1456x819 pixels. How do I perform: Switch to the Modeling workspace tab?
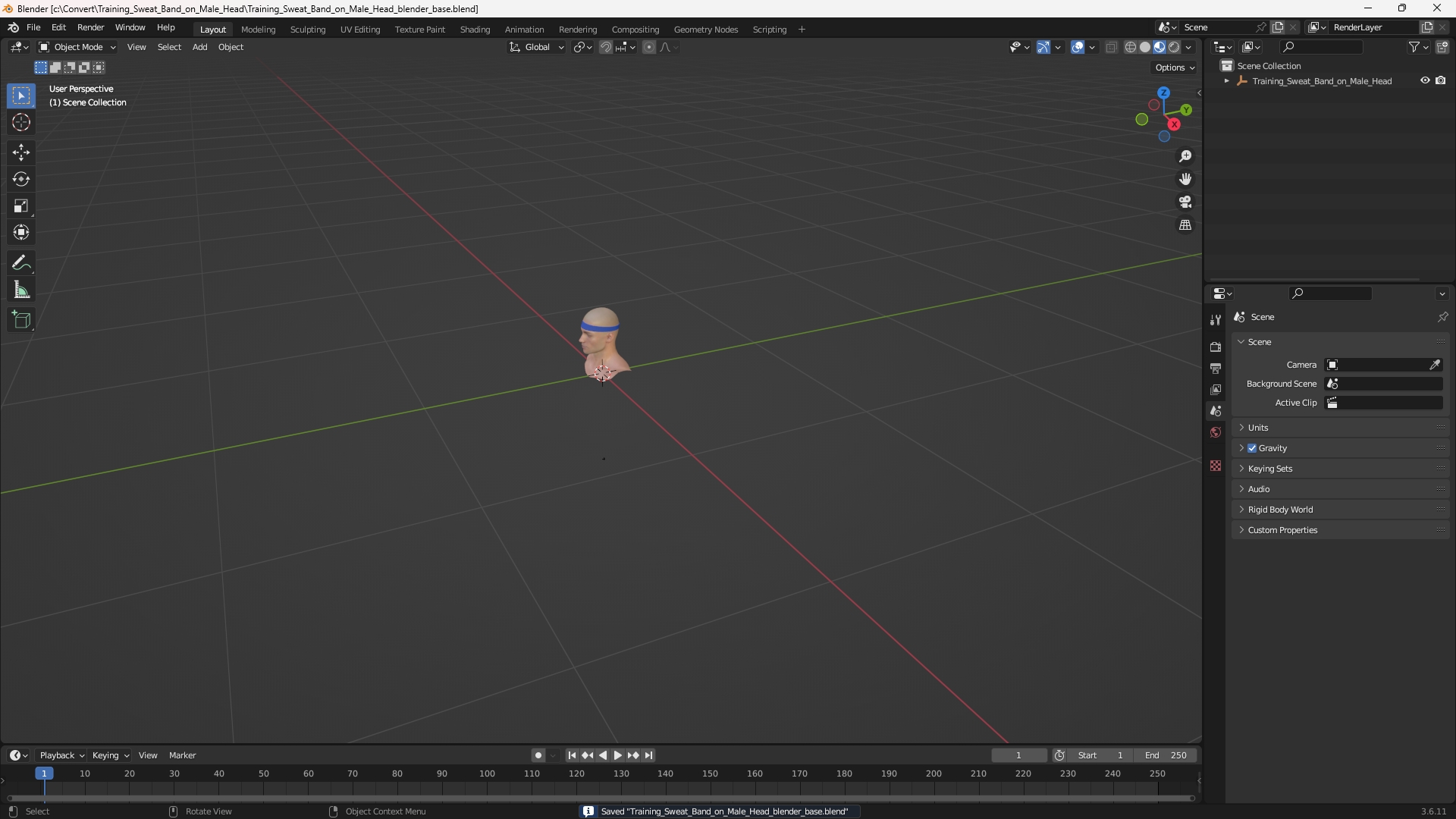point(258,30)
